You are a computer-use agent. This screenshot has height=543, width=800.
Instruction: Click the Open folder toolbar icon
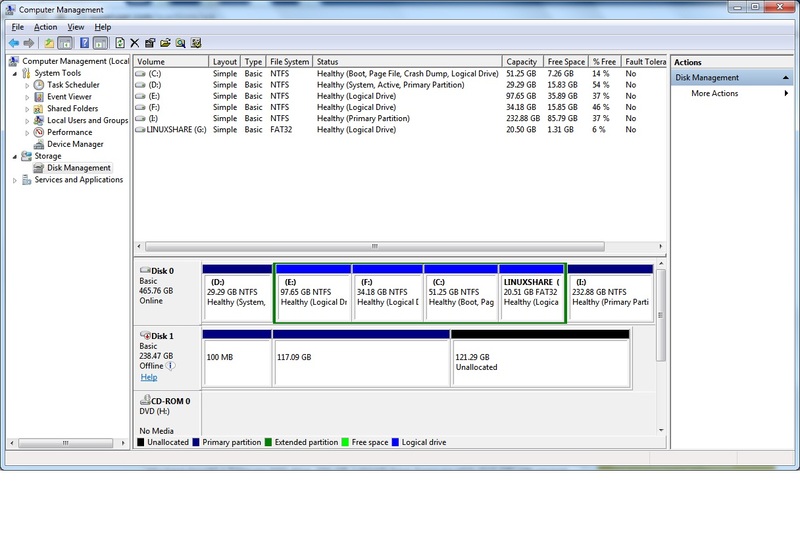pos(165,43)
